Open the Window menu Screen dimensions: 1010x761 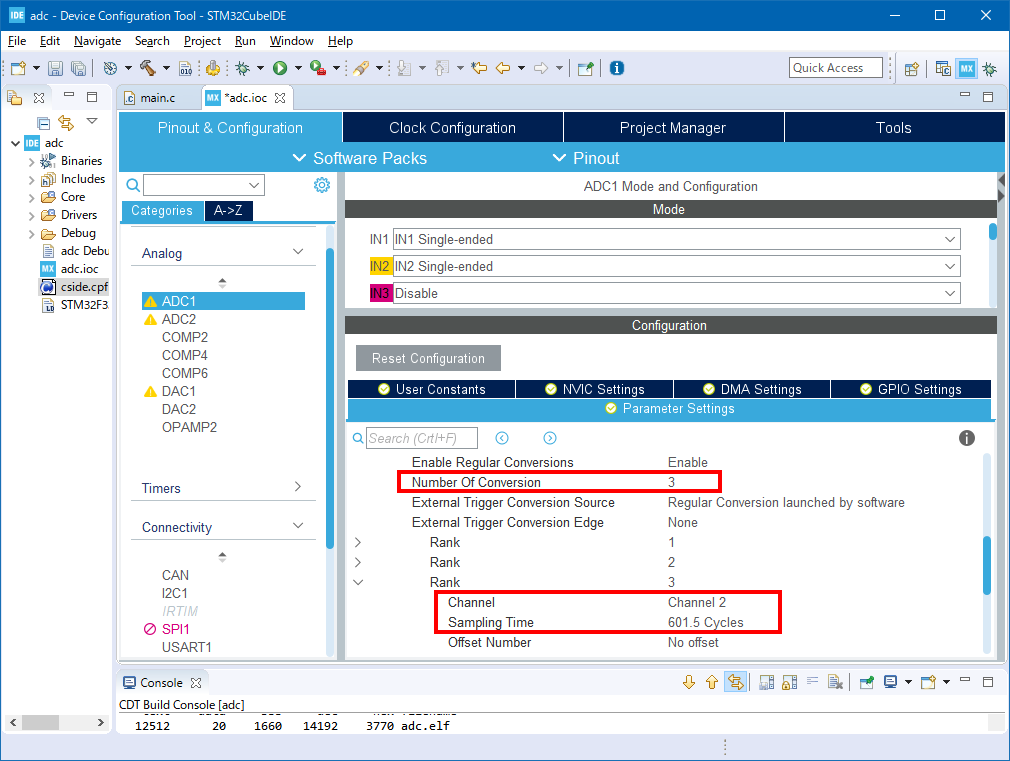(291, 41)
